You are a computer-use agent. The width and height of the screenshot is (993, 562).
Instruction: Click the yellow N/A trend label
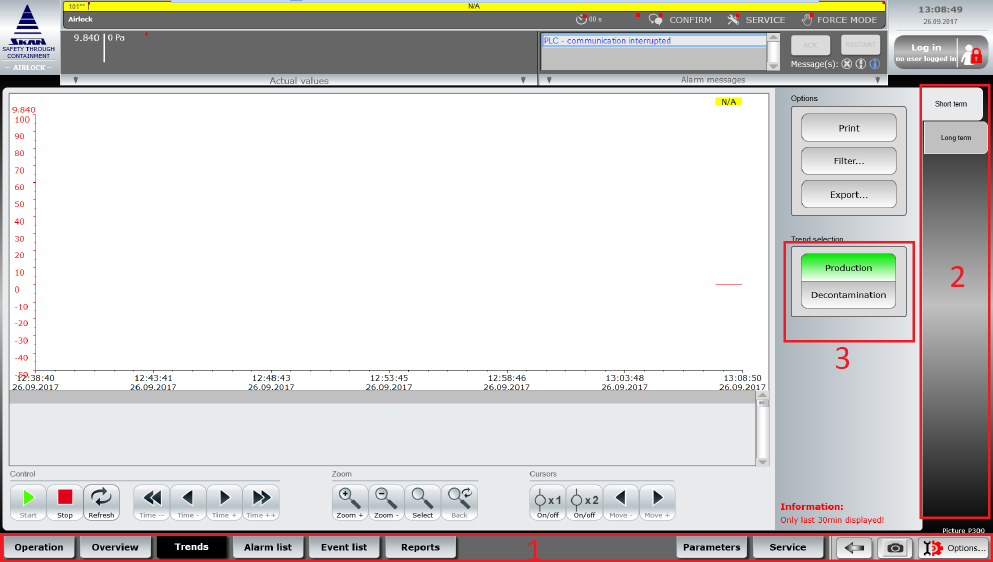[x=728, y=102]
